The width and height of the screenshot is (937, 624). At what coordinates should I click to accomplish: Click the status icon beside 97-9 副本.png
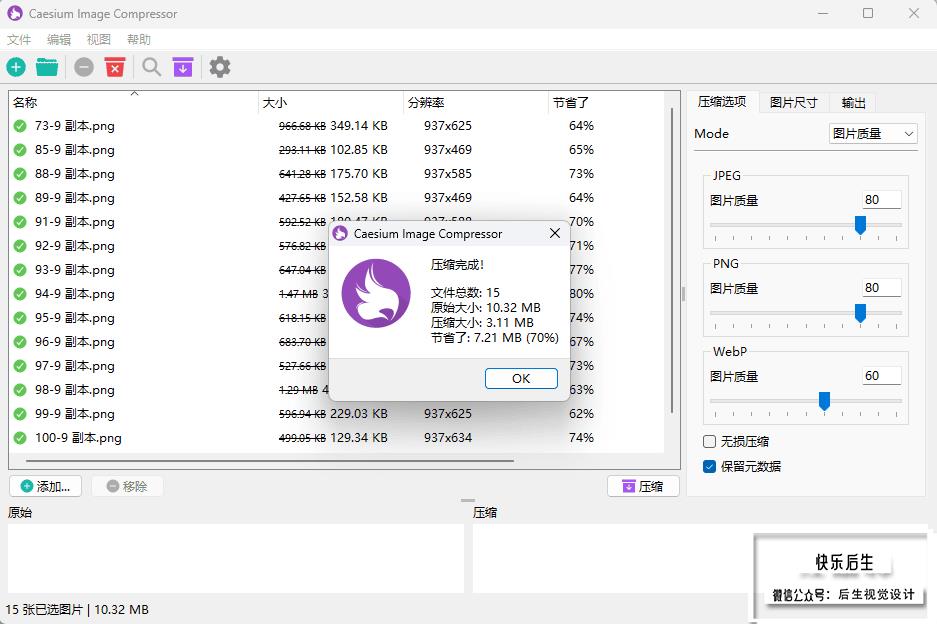click(x=20, y=366)
